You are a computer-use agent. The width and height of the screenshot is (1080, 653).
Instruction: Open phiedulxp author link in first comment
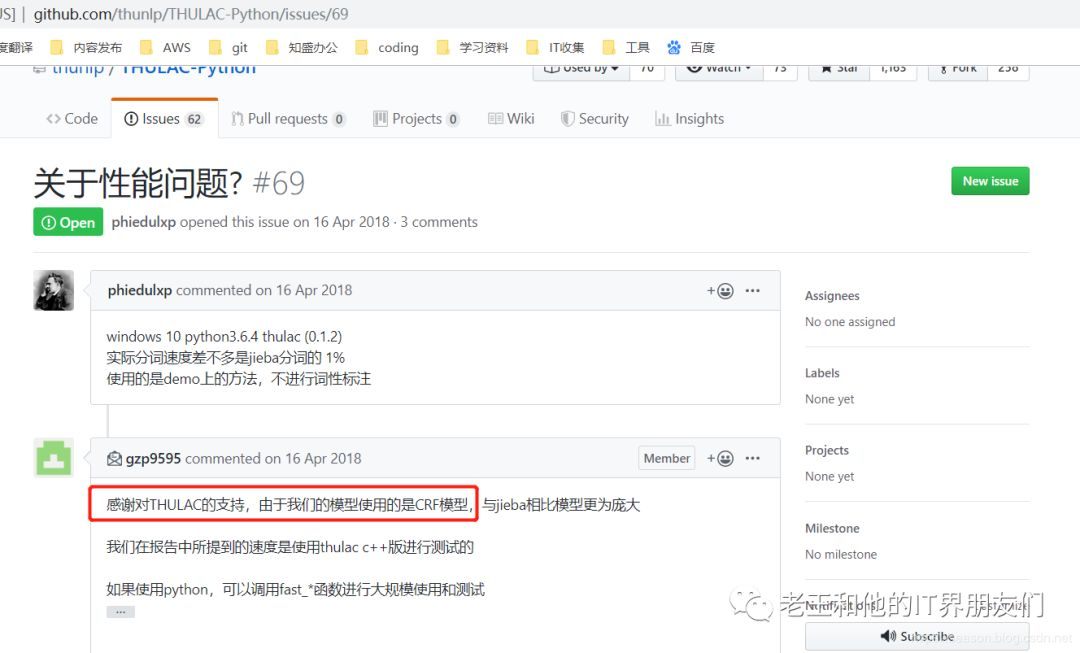139,290
